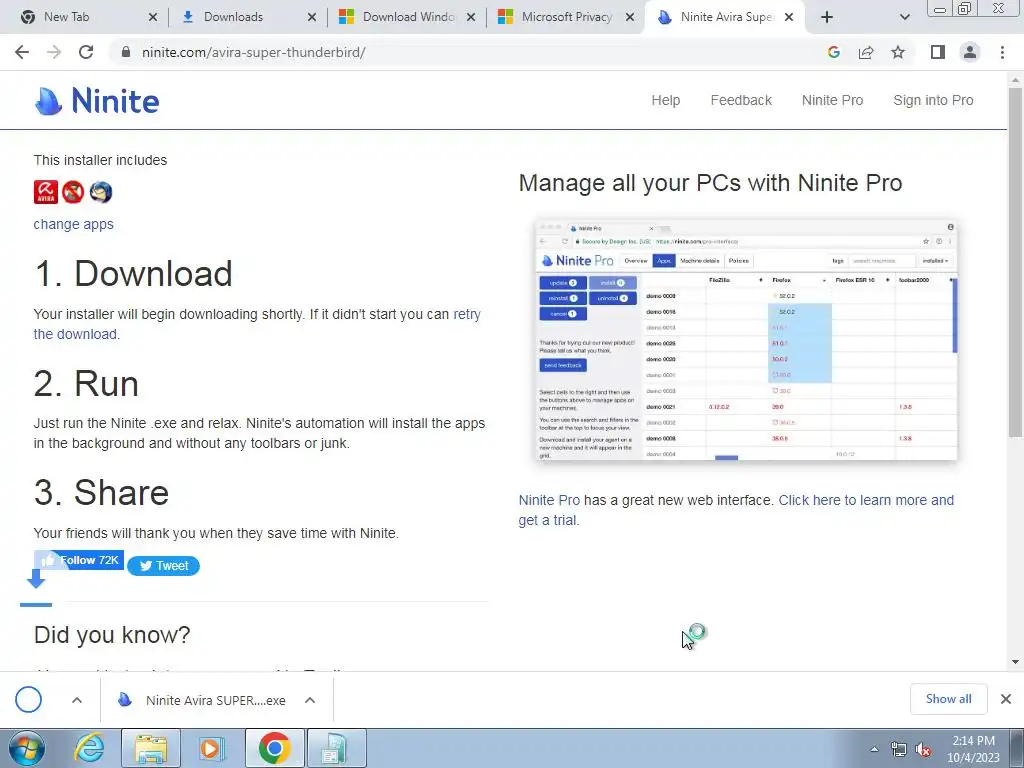The width and height of the screenshot is (1024, 768).
Task: Close the Downloads tab
Action: click(x=312, y=17)
